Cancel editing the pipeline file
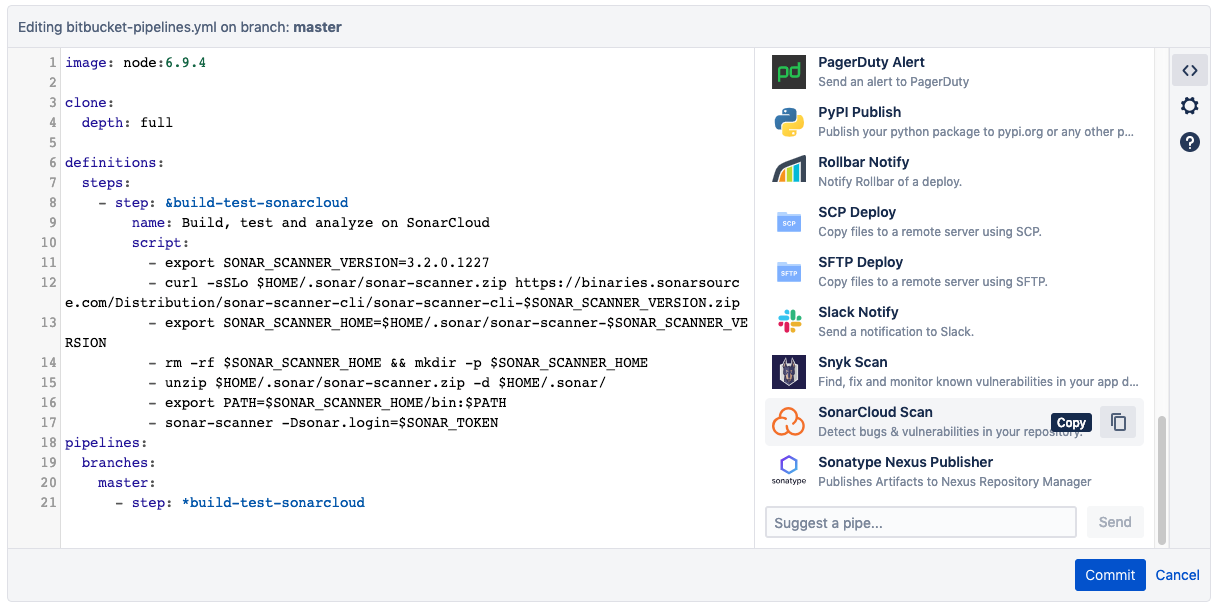The image size is (1218, 609). 1177,575
